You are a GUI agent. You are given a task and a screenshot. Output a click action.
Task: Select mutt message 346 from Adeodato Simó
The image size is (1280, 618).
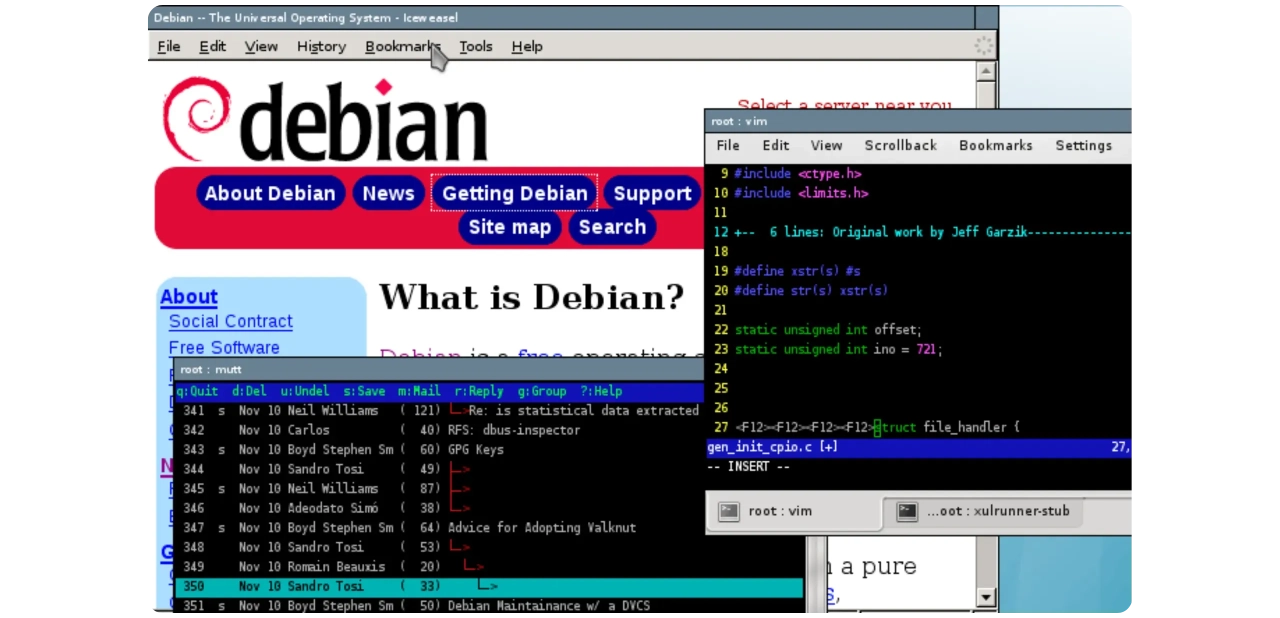coord(439,508)
